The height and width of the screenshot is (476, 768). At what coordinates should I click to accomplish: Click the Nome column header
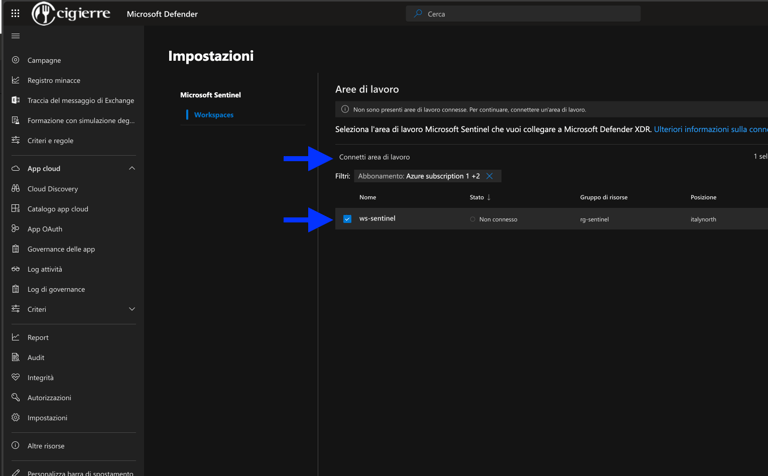pos(367,197)
